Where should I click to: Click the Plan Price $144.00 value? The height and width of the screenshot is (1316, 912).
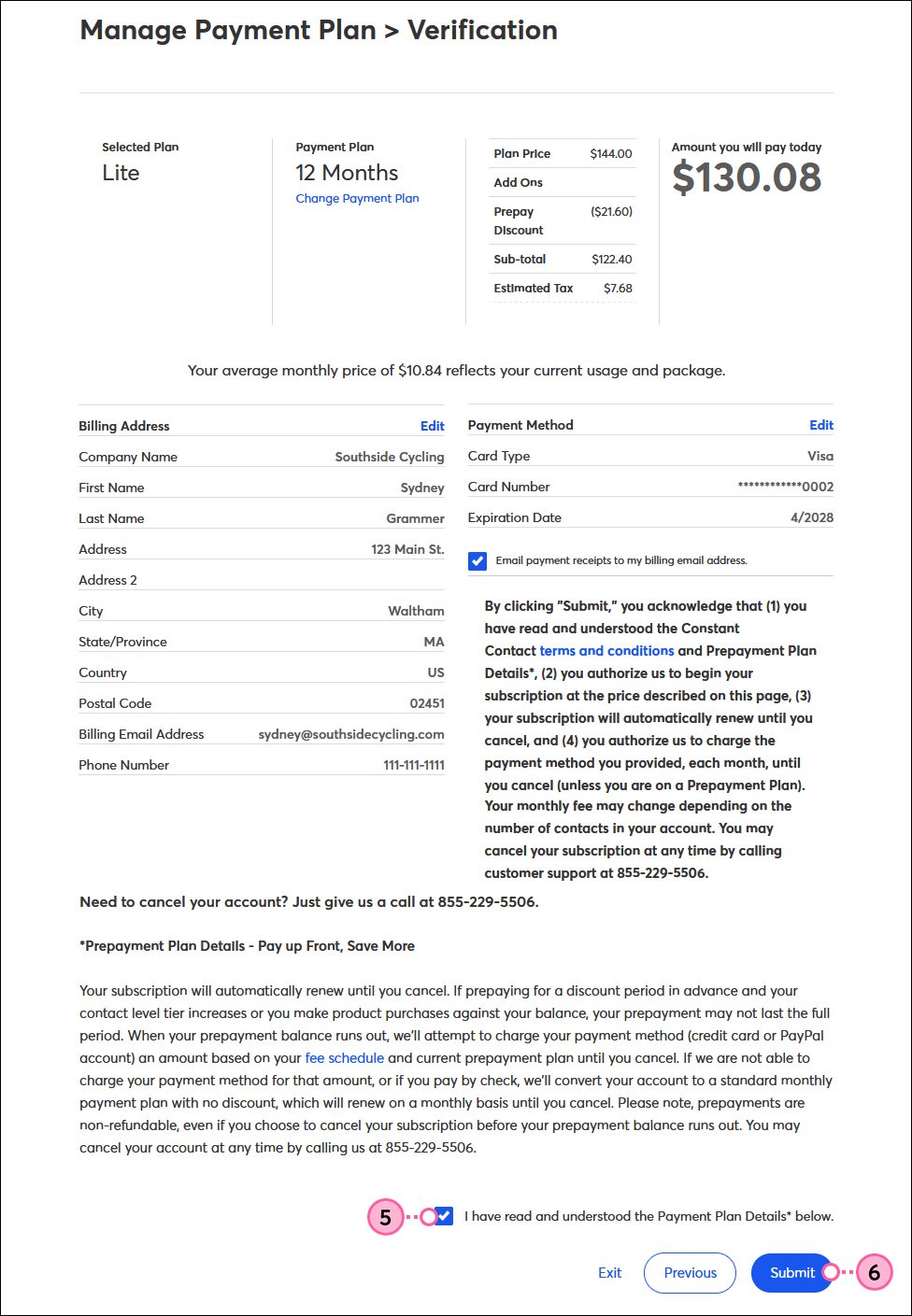611,154
